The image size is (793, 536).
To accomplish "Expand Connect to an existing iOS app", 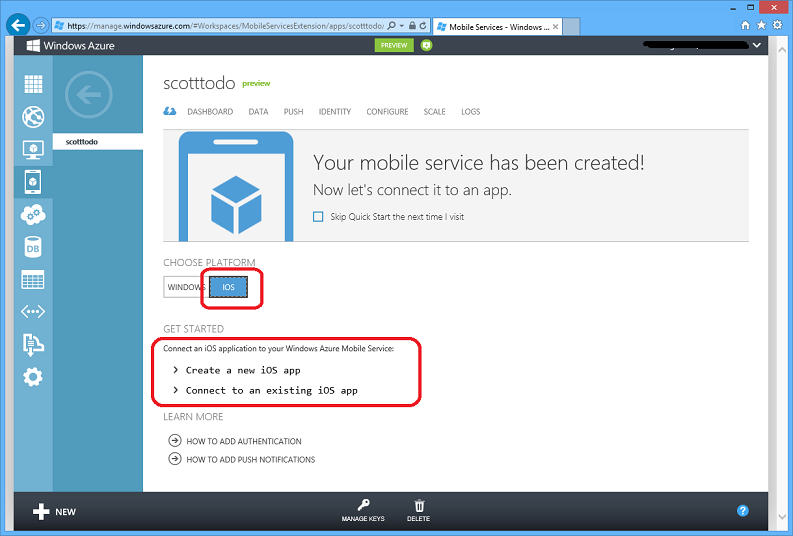I will pyautogui.click(x=266, y=390).
